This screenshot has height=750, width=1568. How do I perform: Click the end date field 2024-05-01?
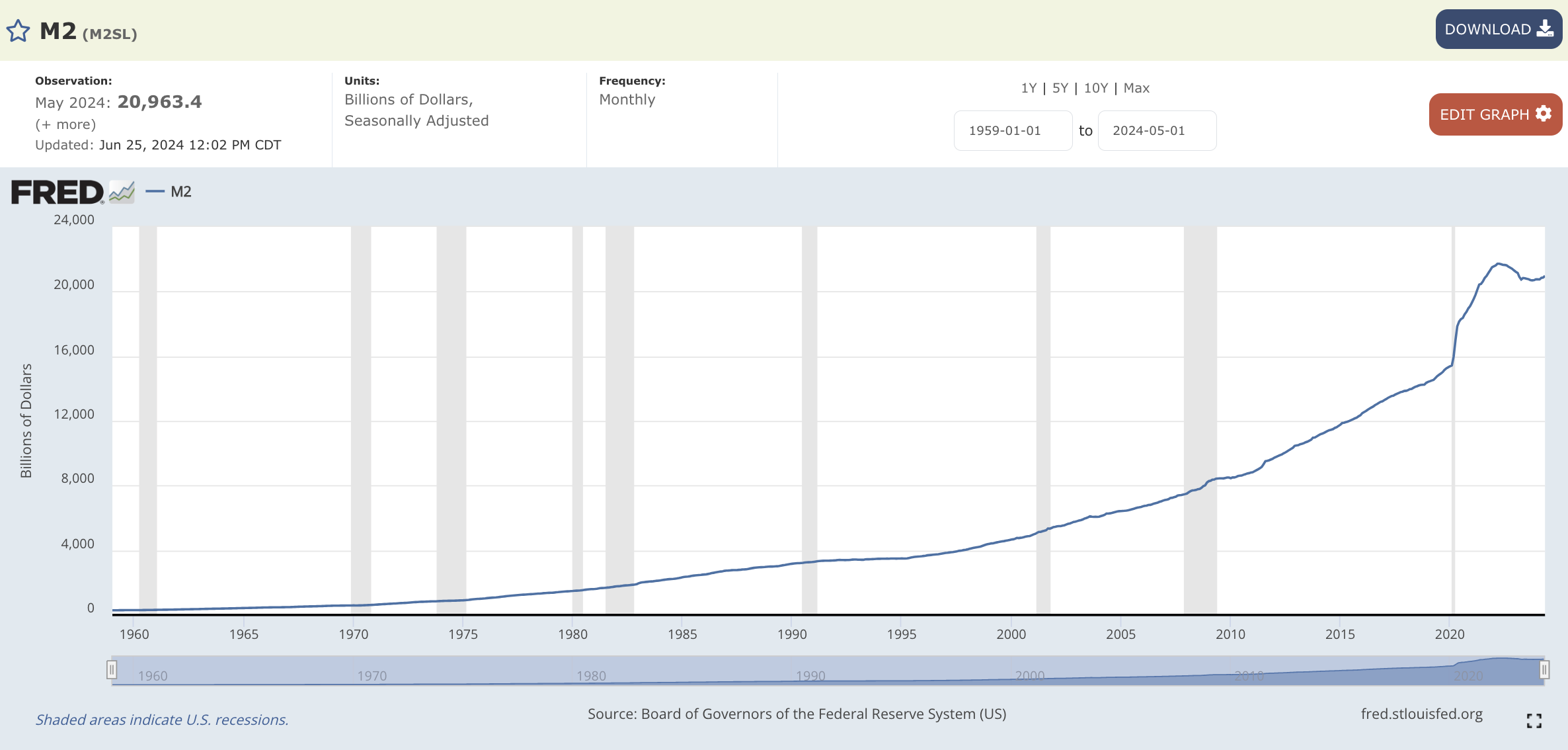point(1156,131)
